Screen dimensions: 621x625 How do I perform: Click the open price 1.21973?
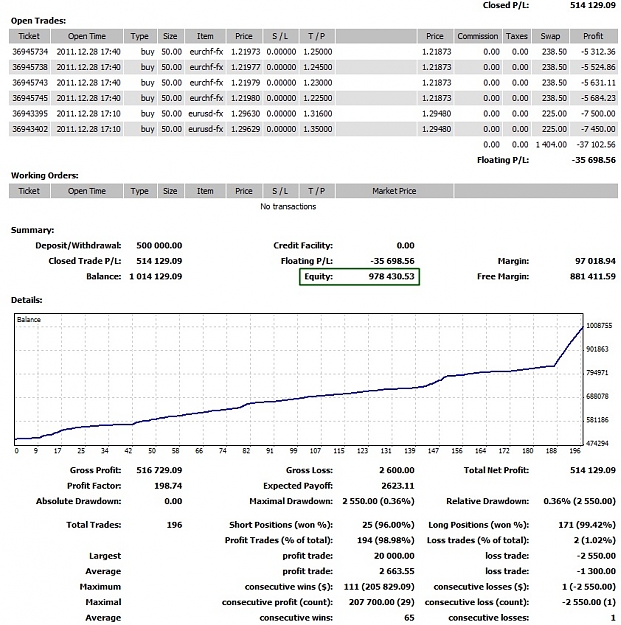coord(246,52)
